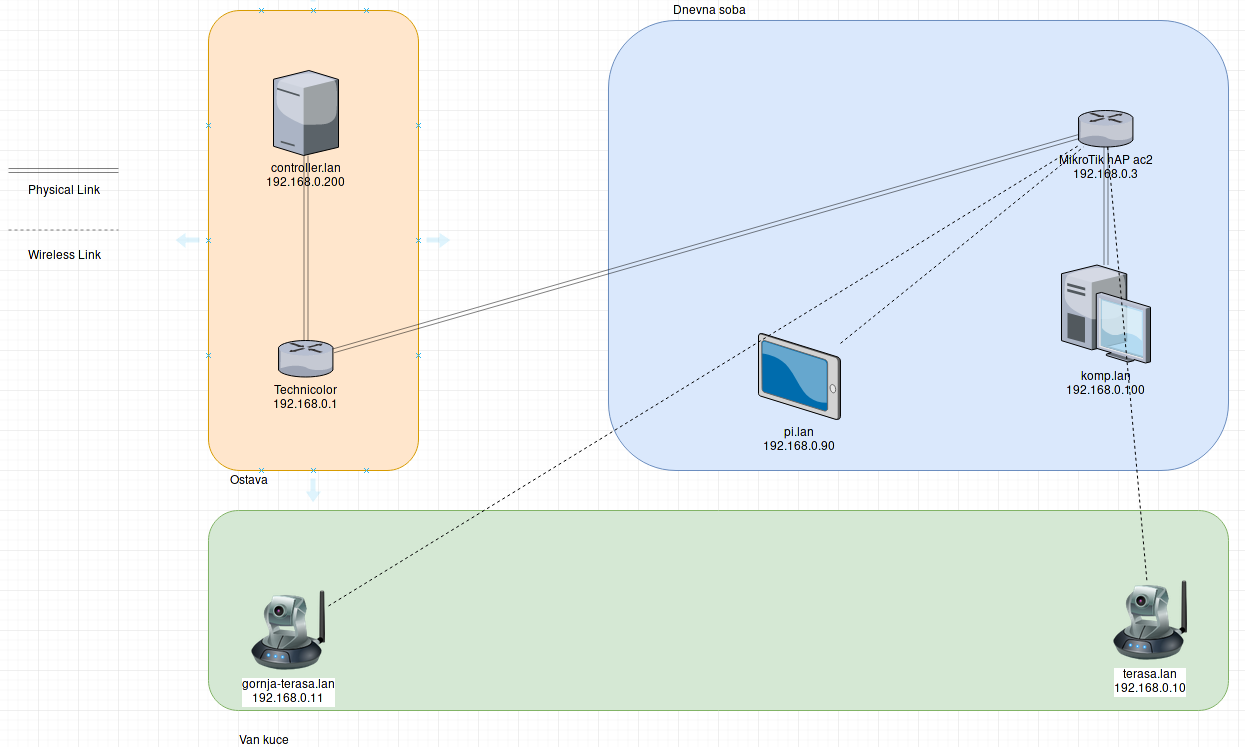Click the left-pointing connection arrow beside Ostava box

coord(187,240)
